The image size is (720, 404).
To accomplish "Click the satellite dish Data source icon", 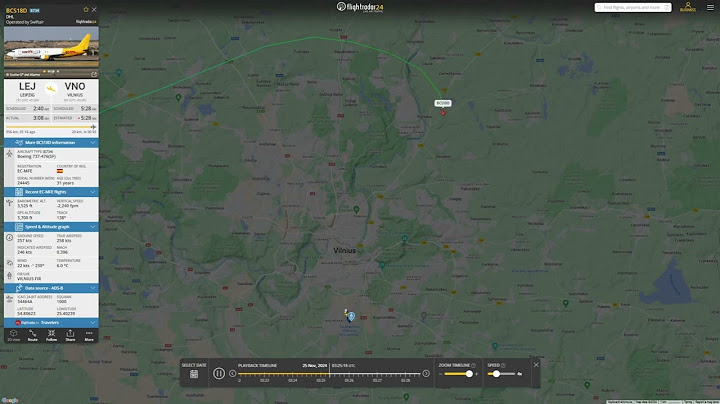I will click(x=19, y=288).
